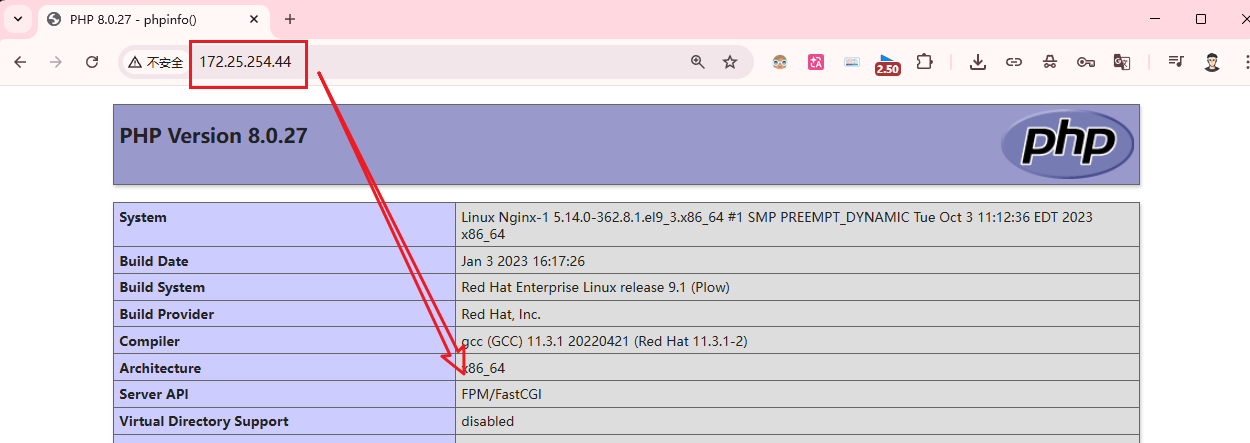Open the speed extension showing 2.50
Image resolution: width=1250 pixels, height=443 pixels.
(887, 64)
